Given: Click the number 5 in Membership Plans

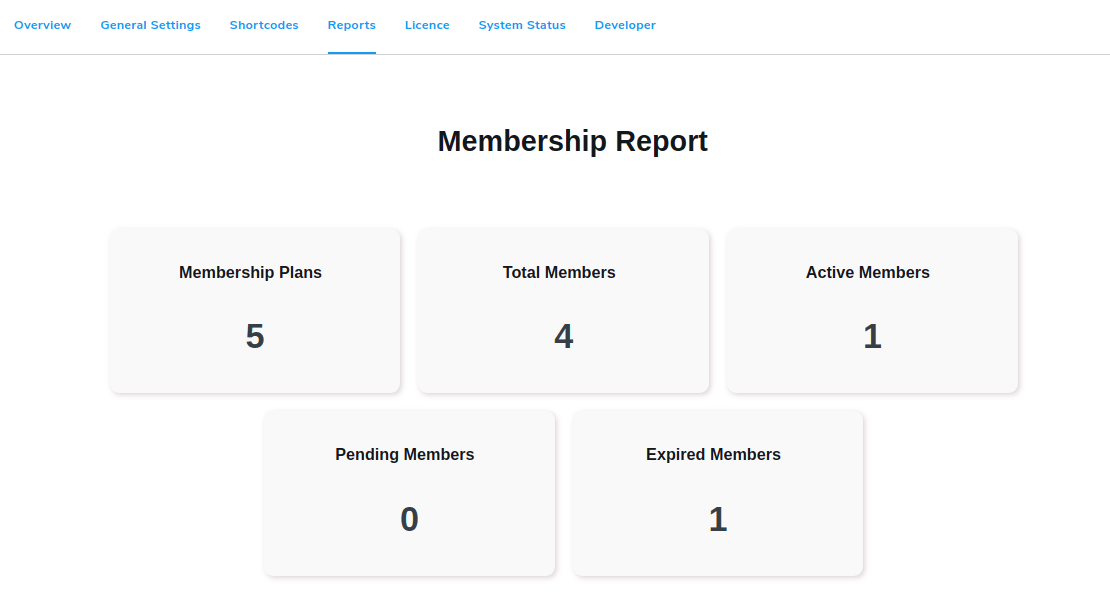Looking at the screenshot, I should pyautogui.click(x=254, y=336).
